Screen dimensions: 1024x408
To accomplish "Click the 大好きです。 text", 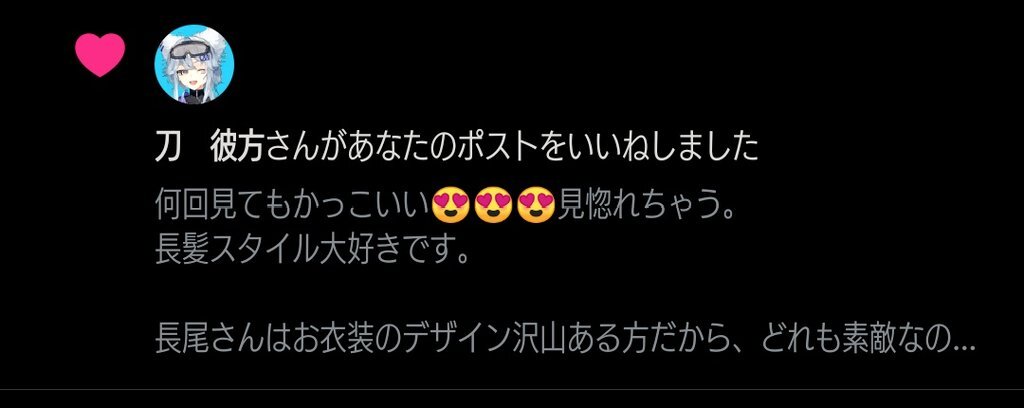I will click(x=394, y=251).
